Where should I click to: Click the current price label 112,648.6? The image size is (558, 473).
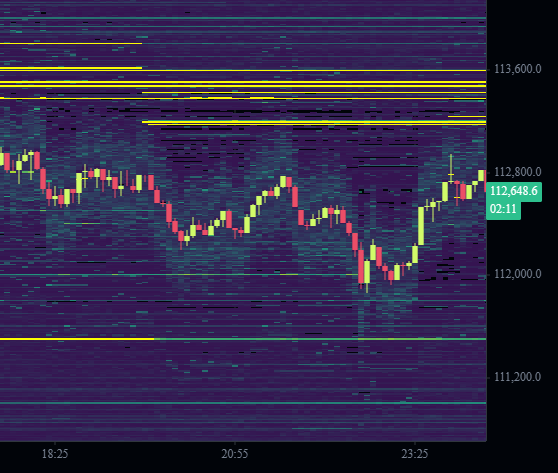pos(514,191)
